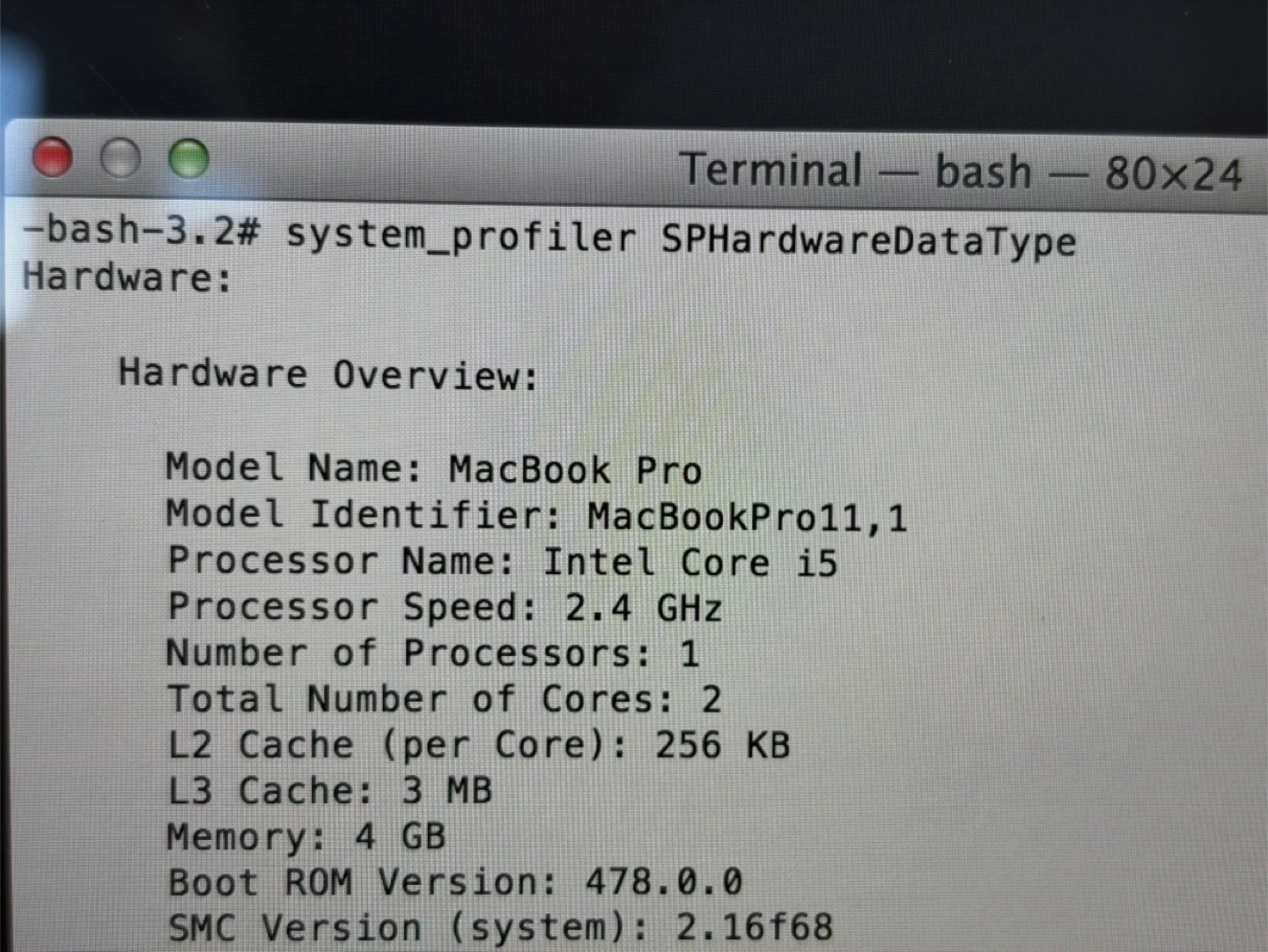1268x952 pixels.
Task: Click the SMC Version '2.16f68' value
Action: point(754,927)
